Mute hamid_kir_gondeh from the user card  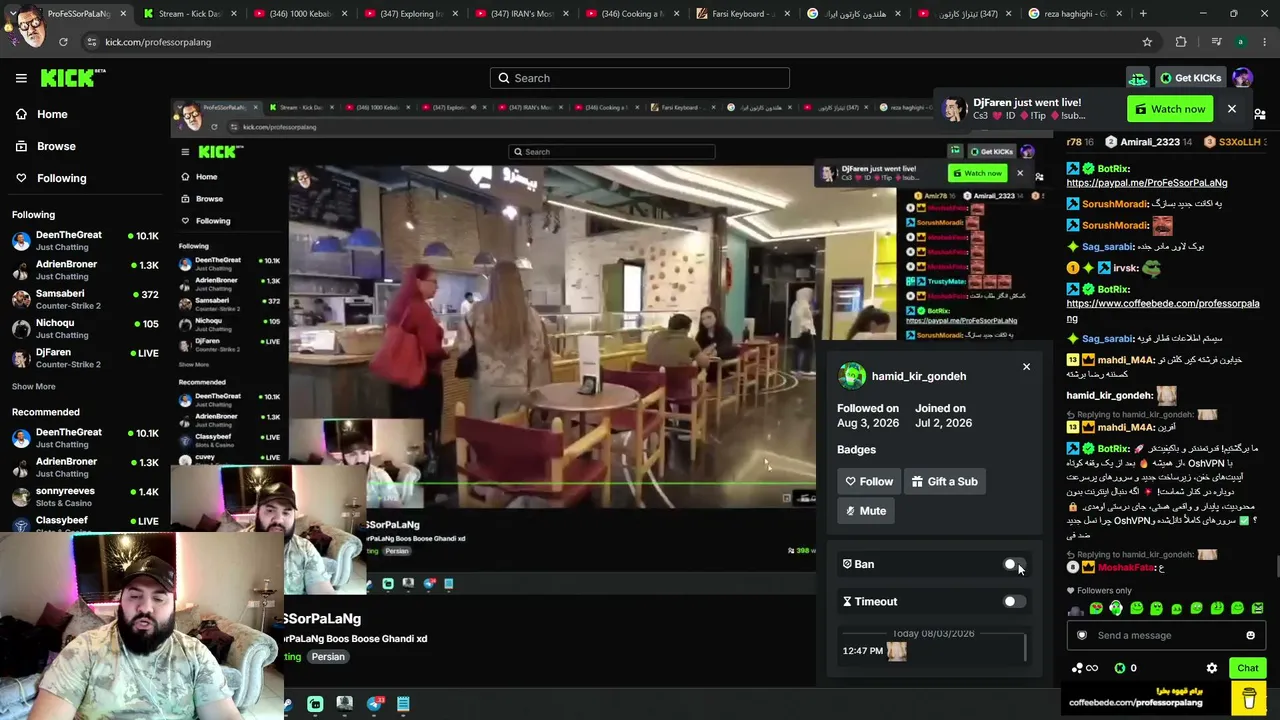tap(865, 511)
